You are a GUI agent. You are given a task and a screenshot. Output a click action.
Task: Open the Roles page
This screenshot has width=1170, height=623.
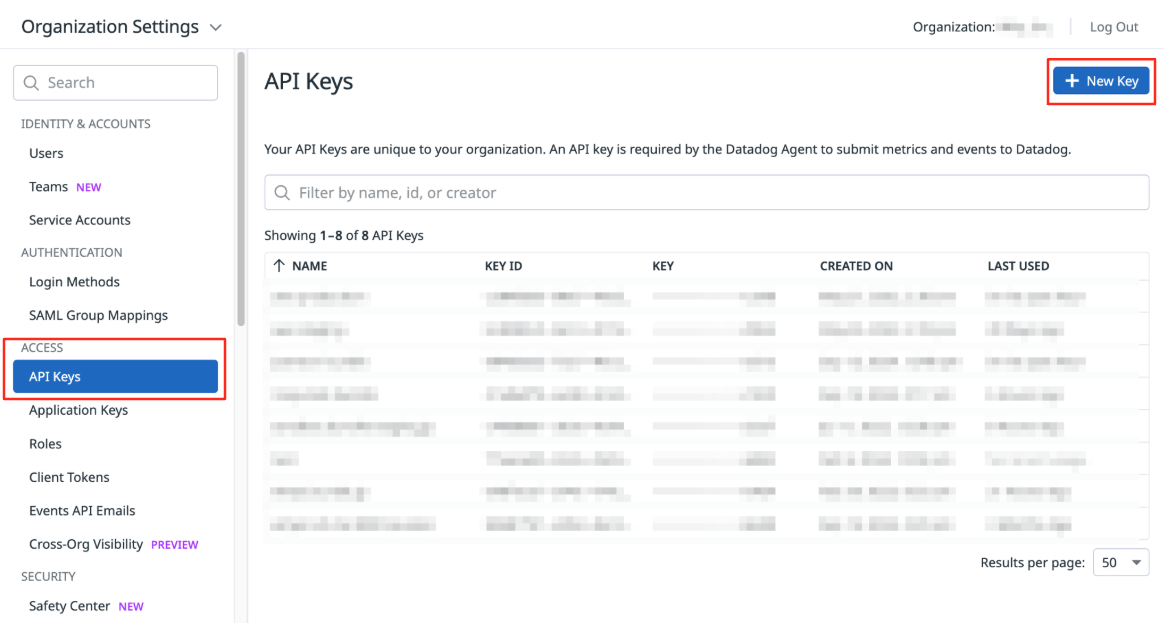[x=46, y=444]
